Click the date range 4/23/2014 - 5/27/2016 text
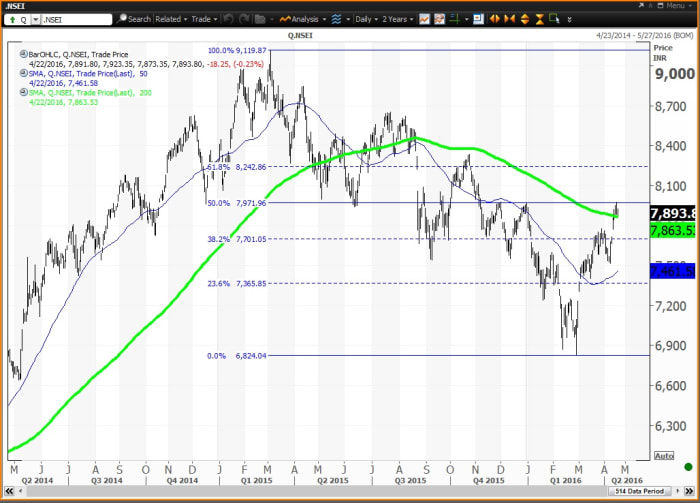This screenshot has height=503, width=700. point(645,35)
